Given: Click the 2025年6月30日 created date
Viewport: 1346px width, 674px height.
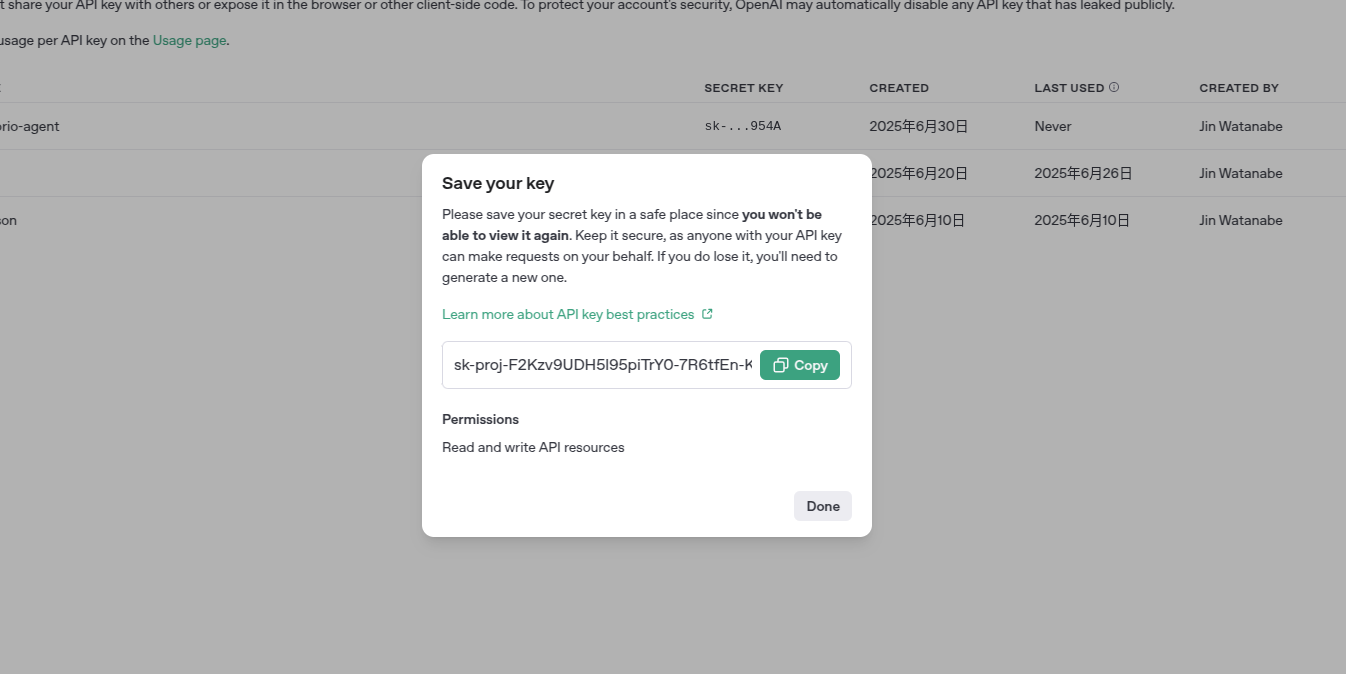Looking at the screenshot, I should coord(918,126).
